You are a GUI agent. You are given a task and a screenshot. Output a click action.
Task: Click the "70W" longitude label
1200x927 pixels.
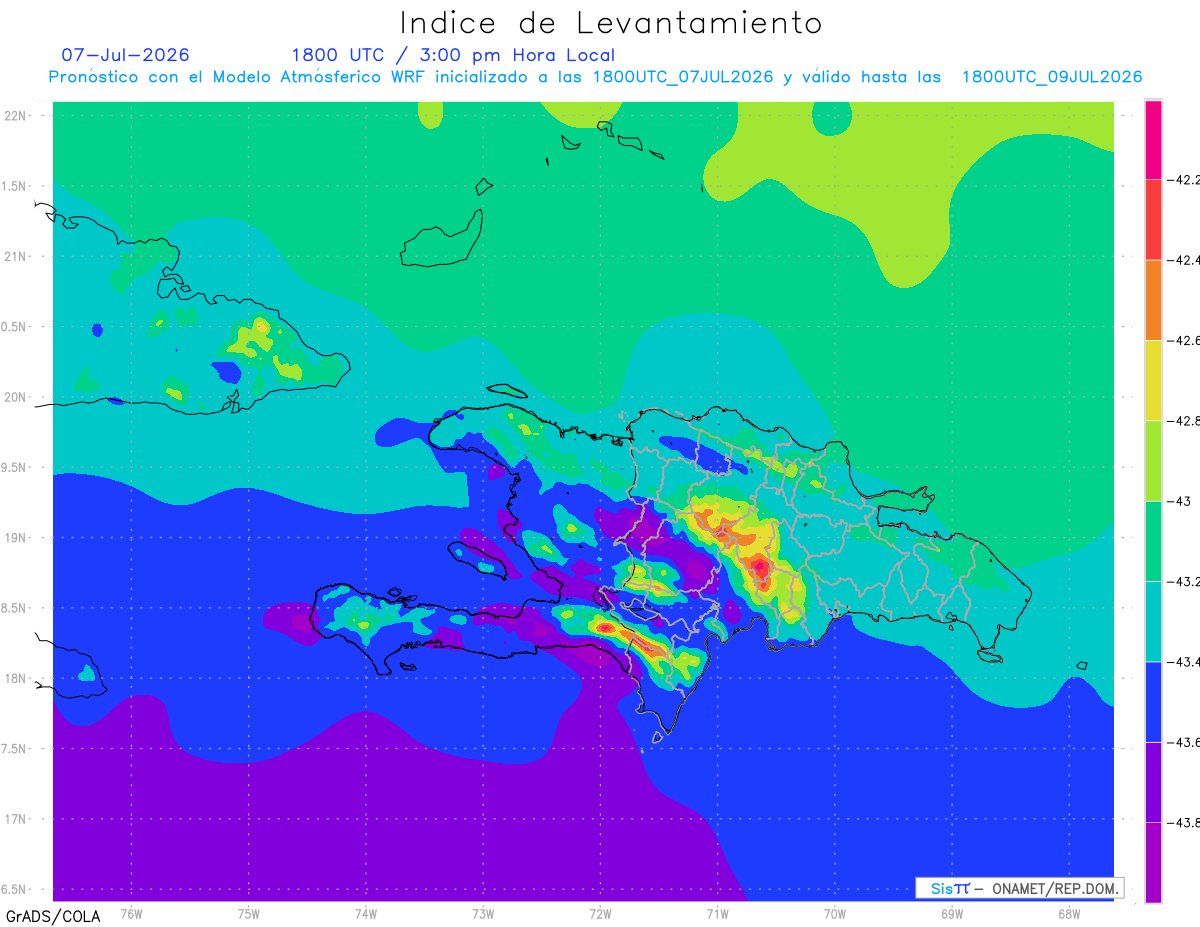835,914
